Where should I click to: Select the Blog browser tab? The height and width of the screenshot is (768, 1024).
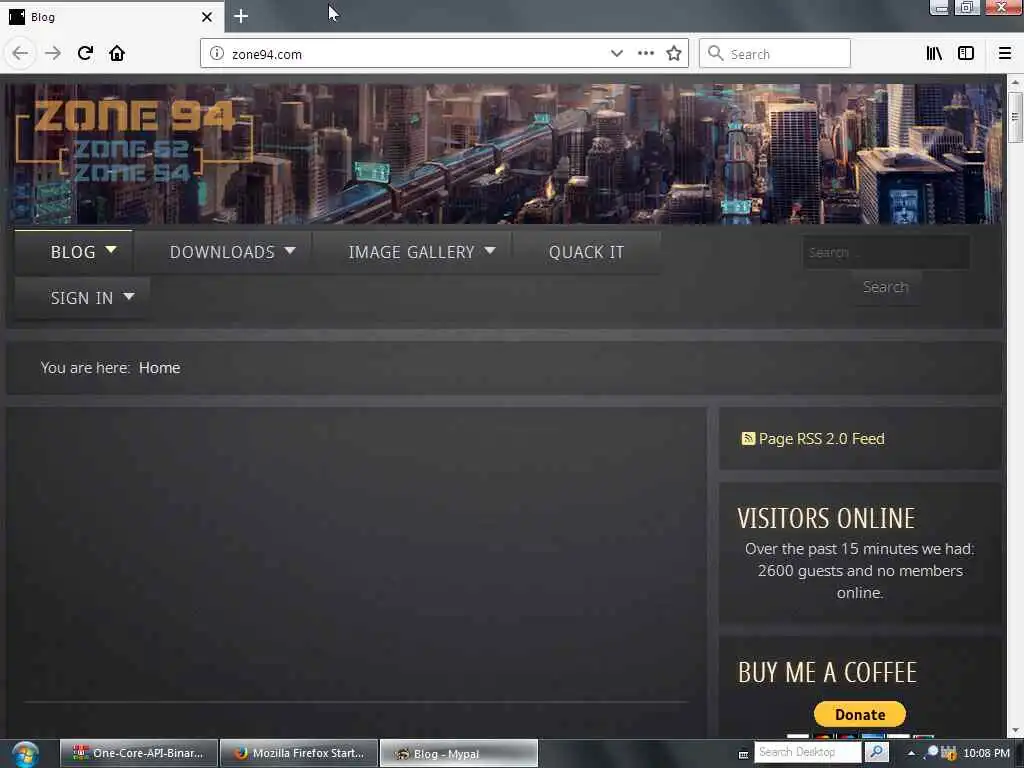click(112, 17)
